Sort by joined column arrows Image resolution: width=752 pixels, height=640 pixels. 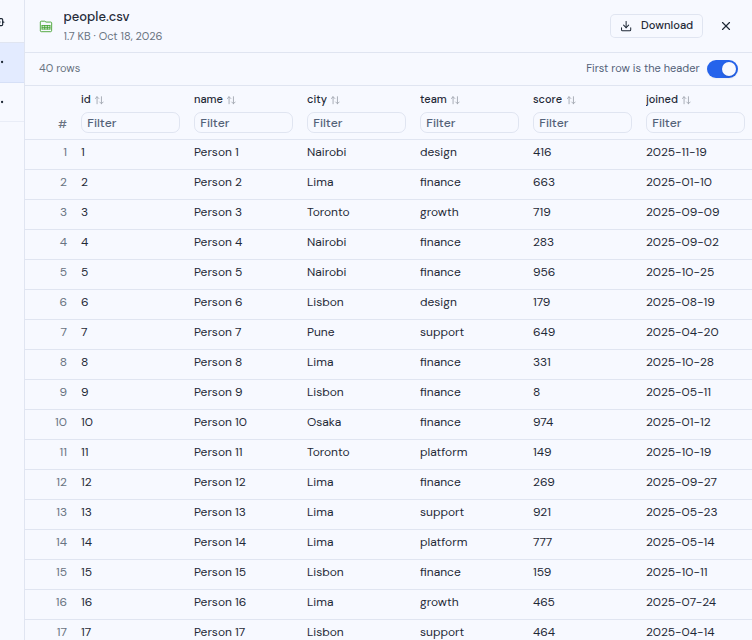[x=686, y=100]
